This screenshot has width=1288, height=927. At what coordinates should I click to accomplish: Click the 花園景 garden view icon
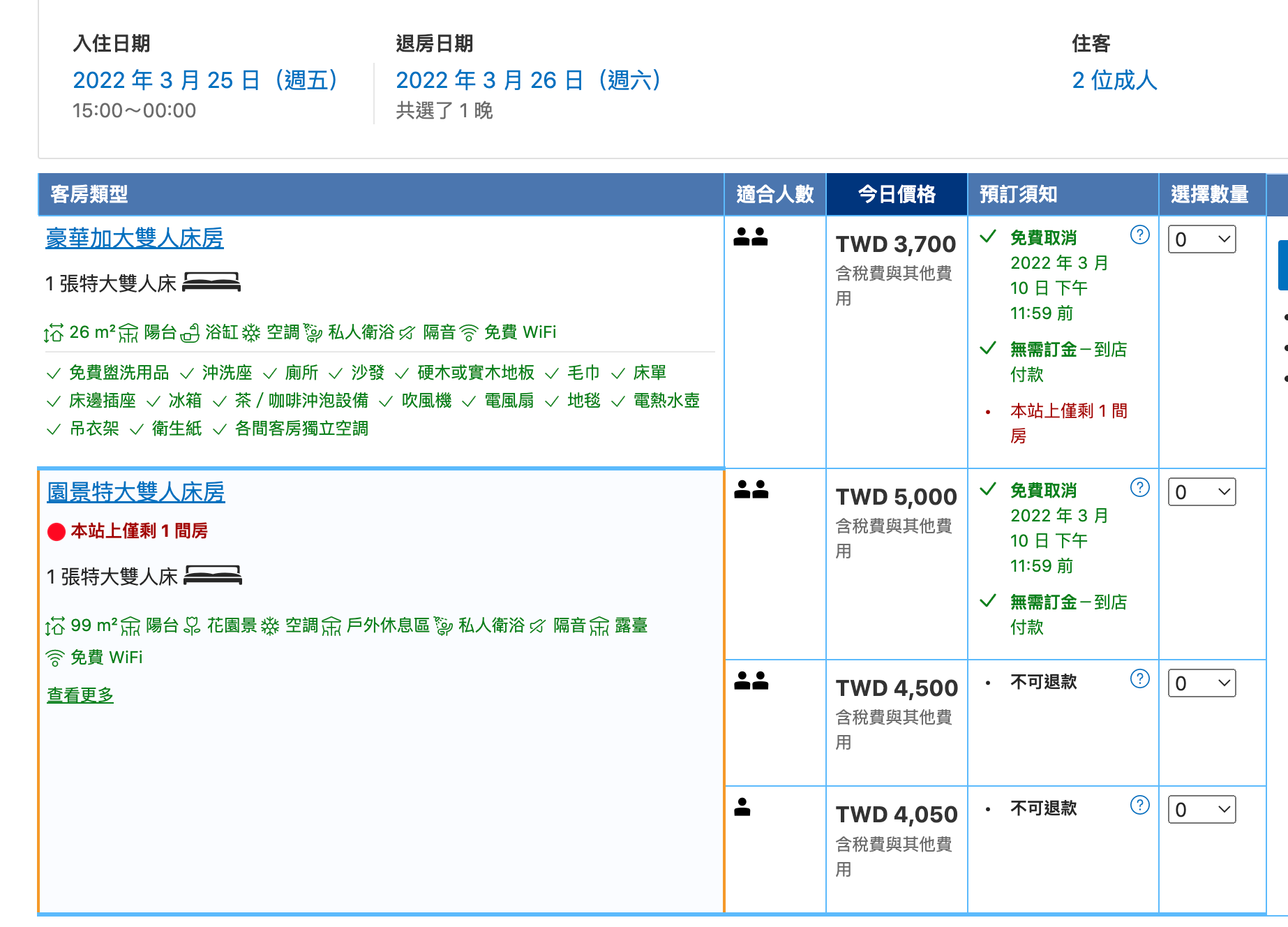click(193, 627)
